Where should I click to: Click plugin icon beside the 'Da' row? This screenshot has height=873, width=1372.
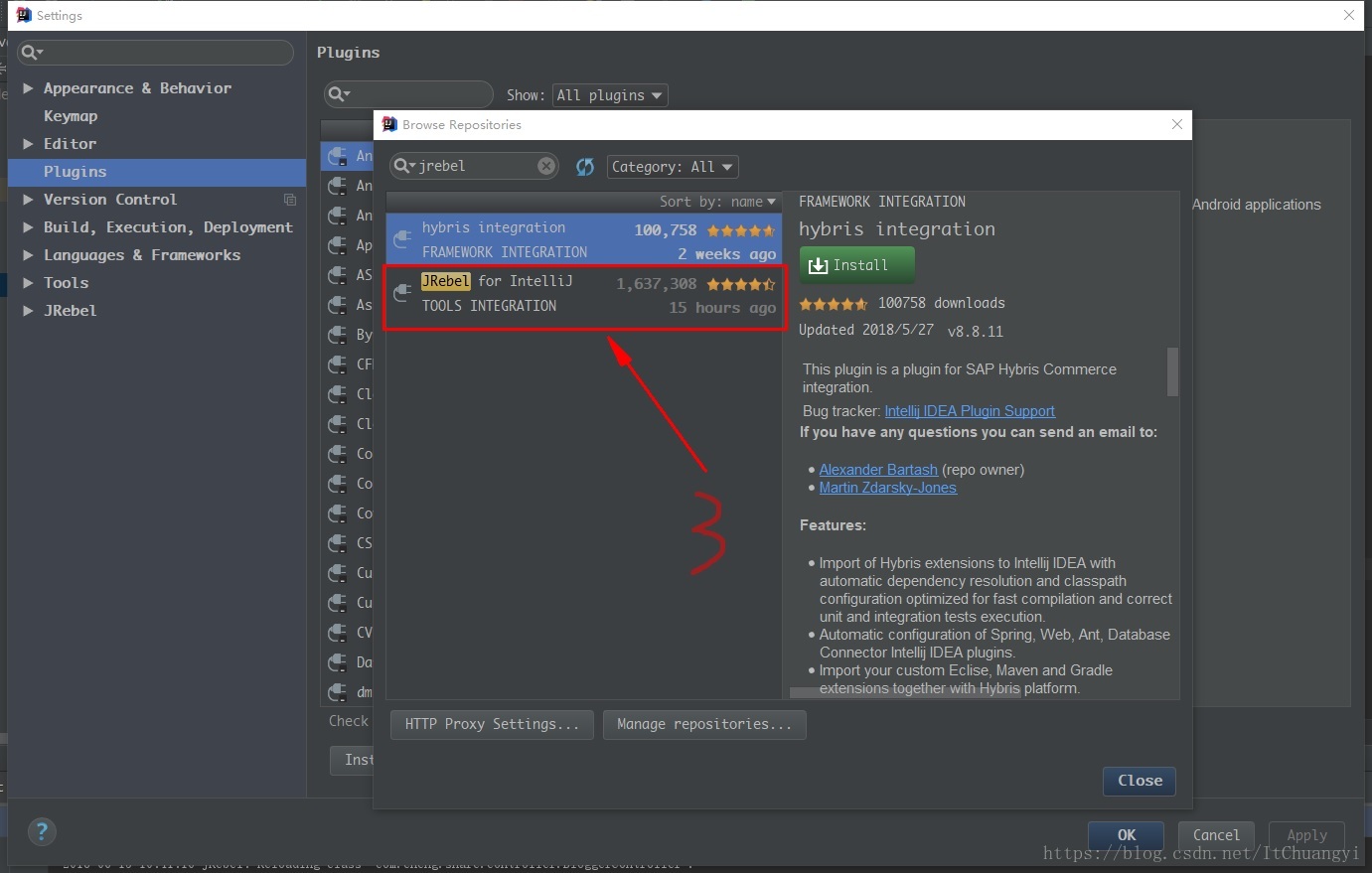(x=338, y=662)
